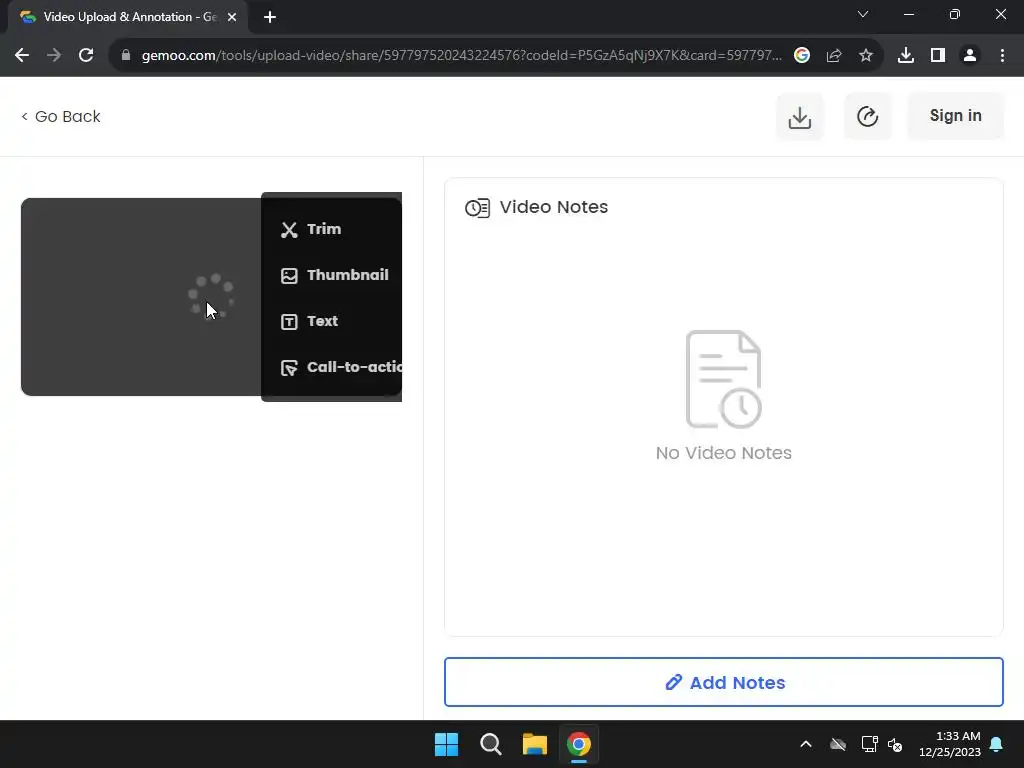Select the Video Upload & Annotation tab
The width and height of the screenshot is (1024, 768).
click(128, 18)
